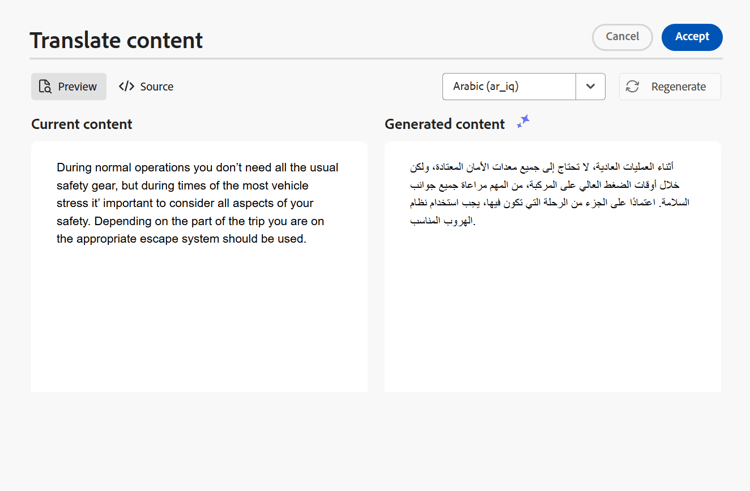Switch to the Preview tab
The height and width of the screenshot is (491, 750).
coord(68,87)
